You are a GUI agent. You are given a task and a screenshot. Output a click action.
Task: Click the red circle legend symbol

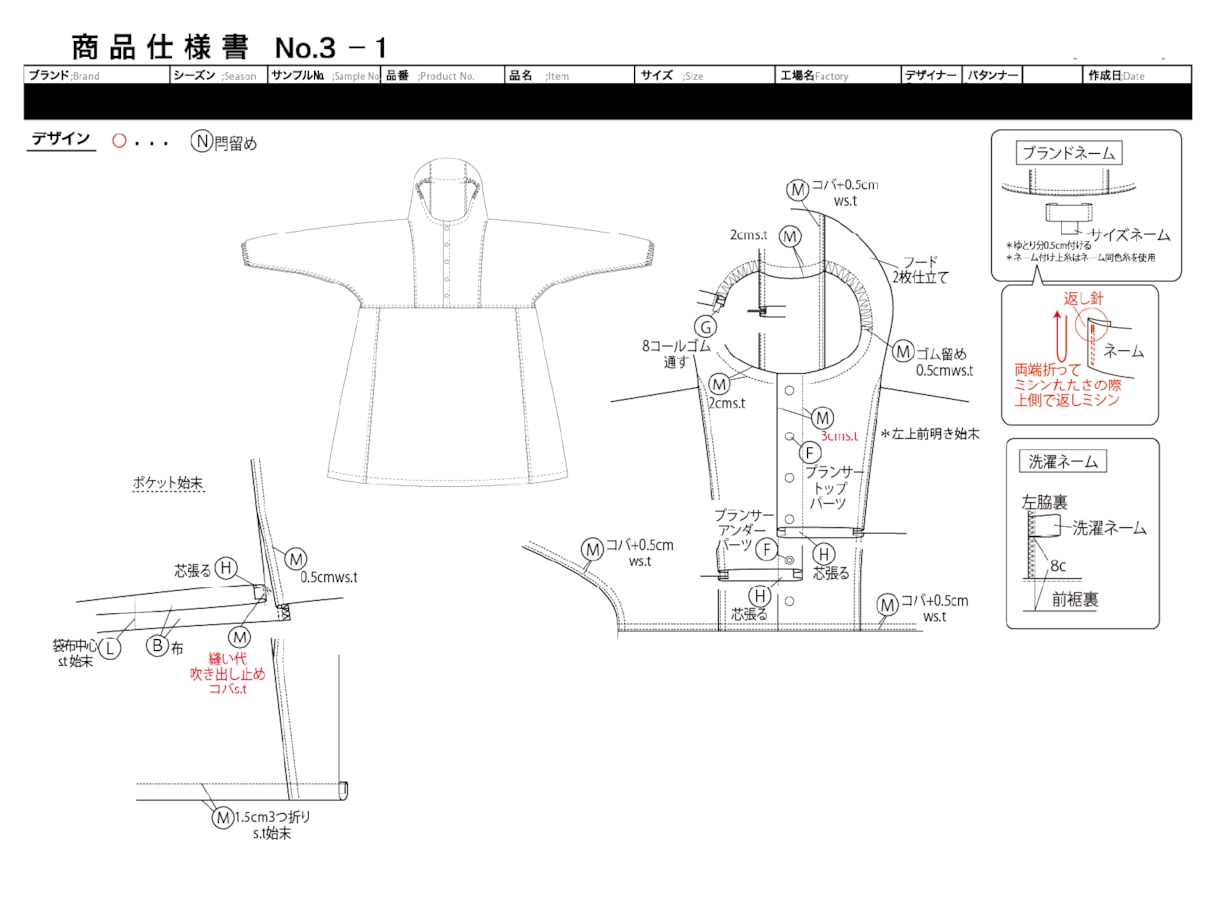point(118,142)
